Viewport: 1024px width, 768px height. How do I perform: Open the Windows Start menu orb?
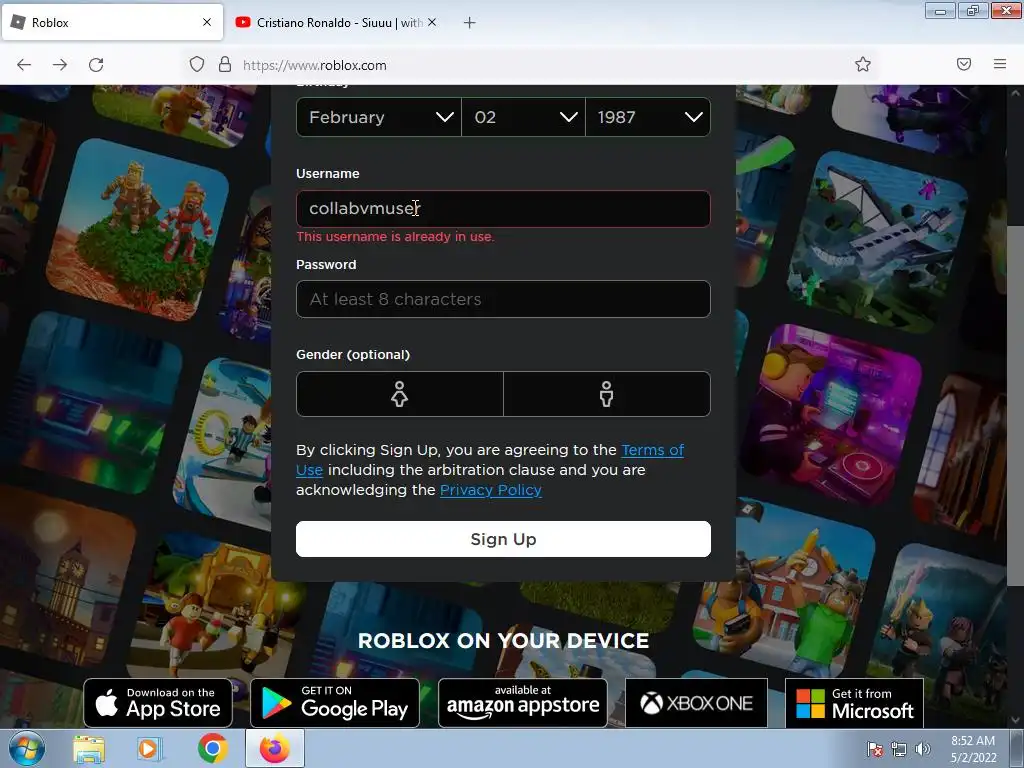[26, 748]
